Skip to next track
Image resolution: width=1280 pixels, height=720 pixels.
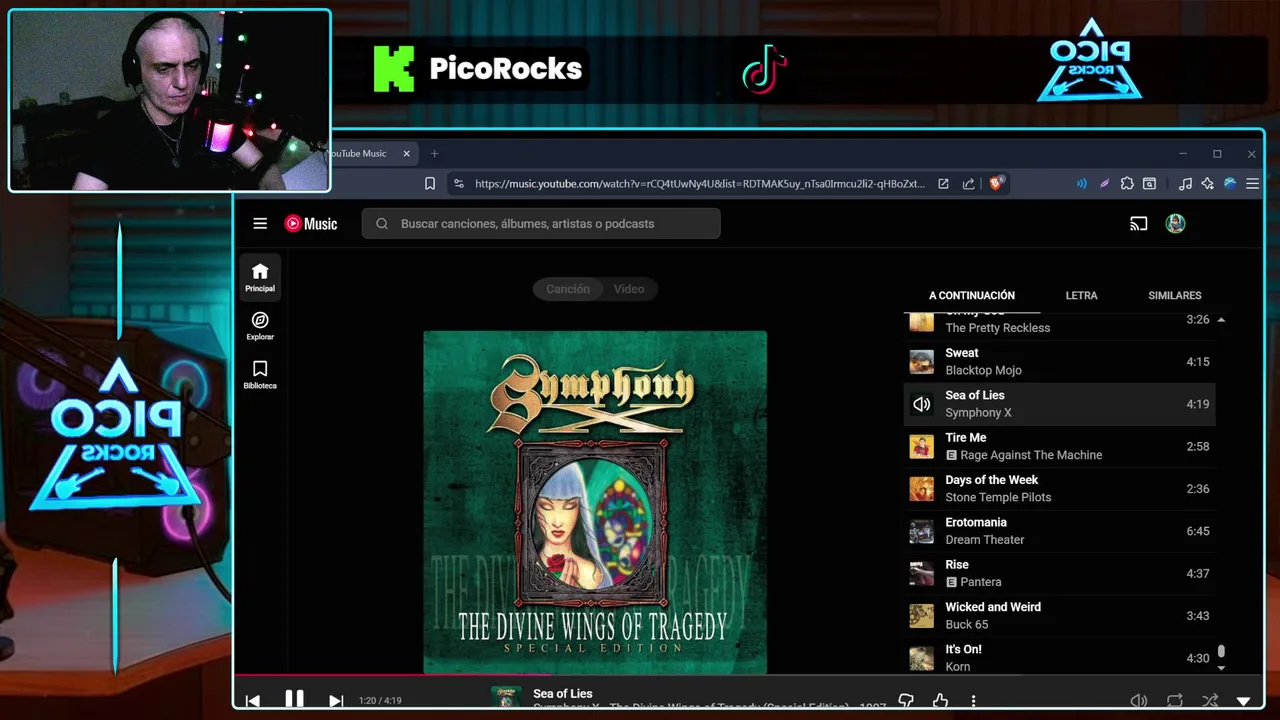336,700
